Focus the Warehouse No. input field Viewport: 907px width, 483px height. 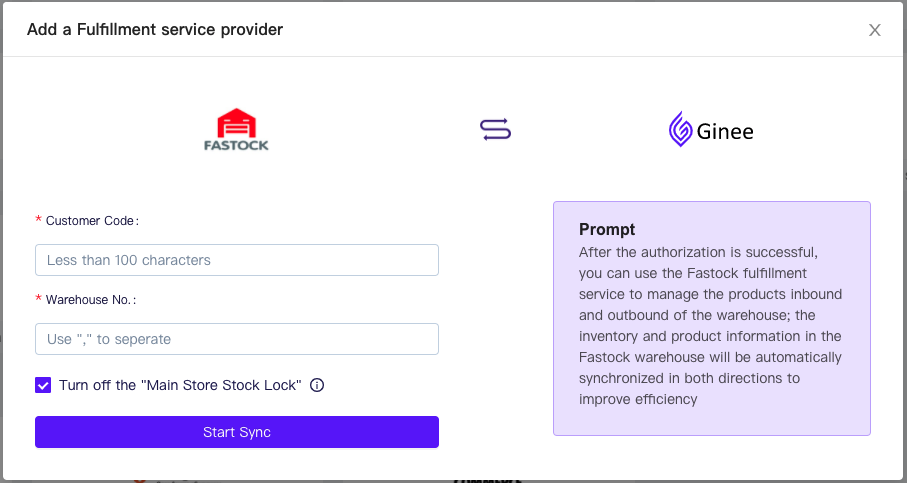tap(237, 339)
